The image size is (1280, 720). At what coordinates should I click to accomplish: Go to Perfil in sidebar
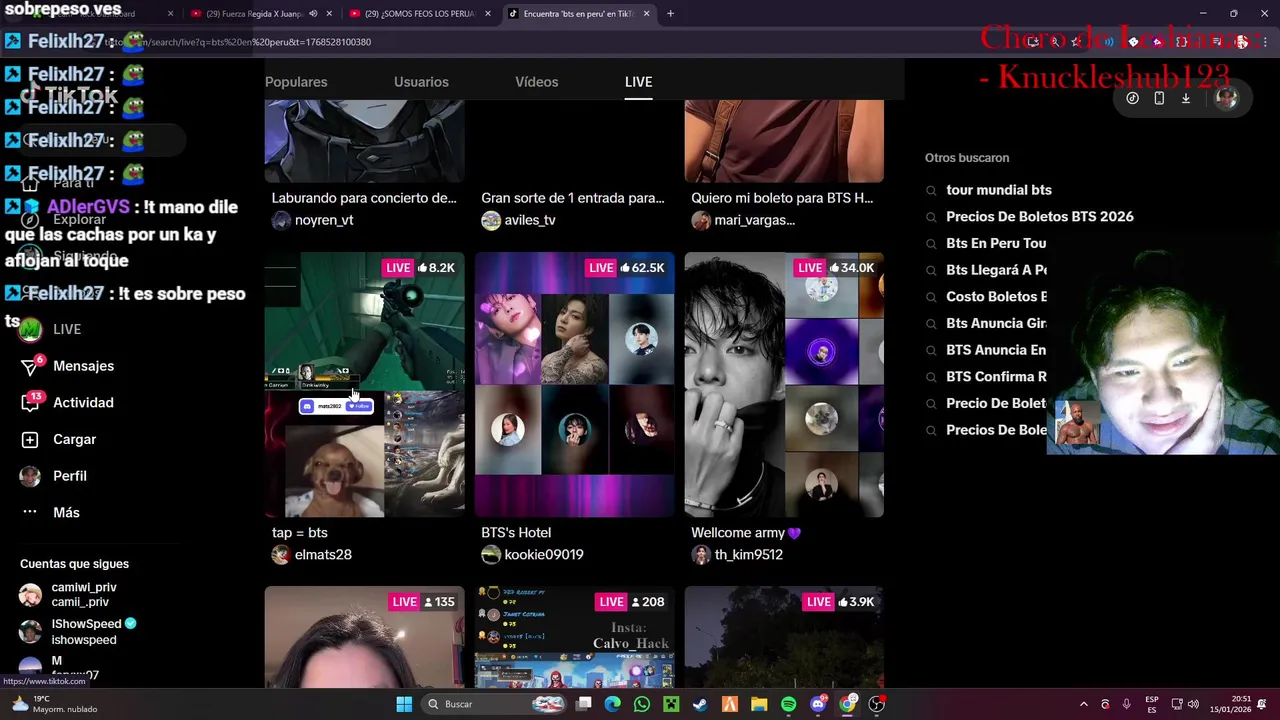click(x=54, y=476)
